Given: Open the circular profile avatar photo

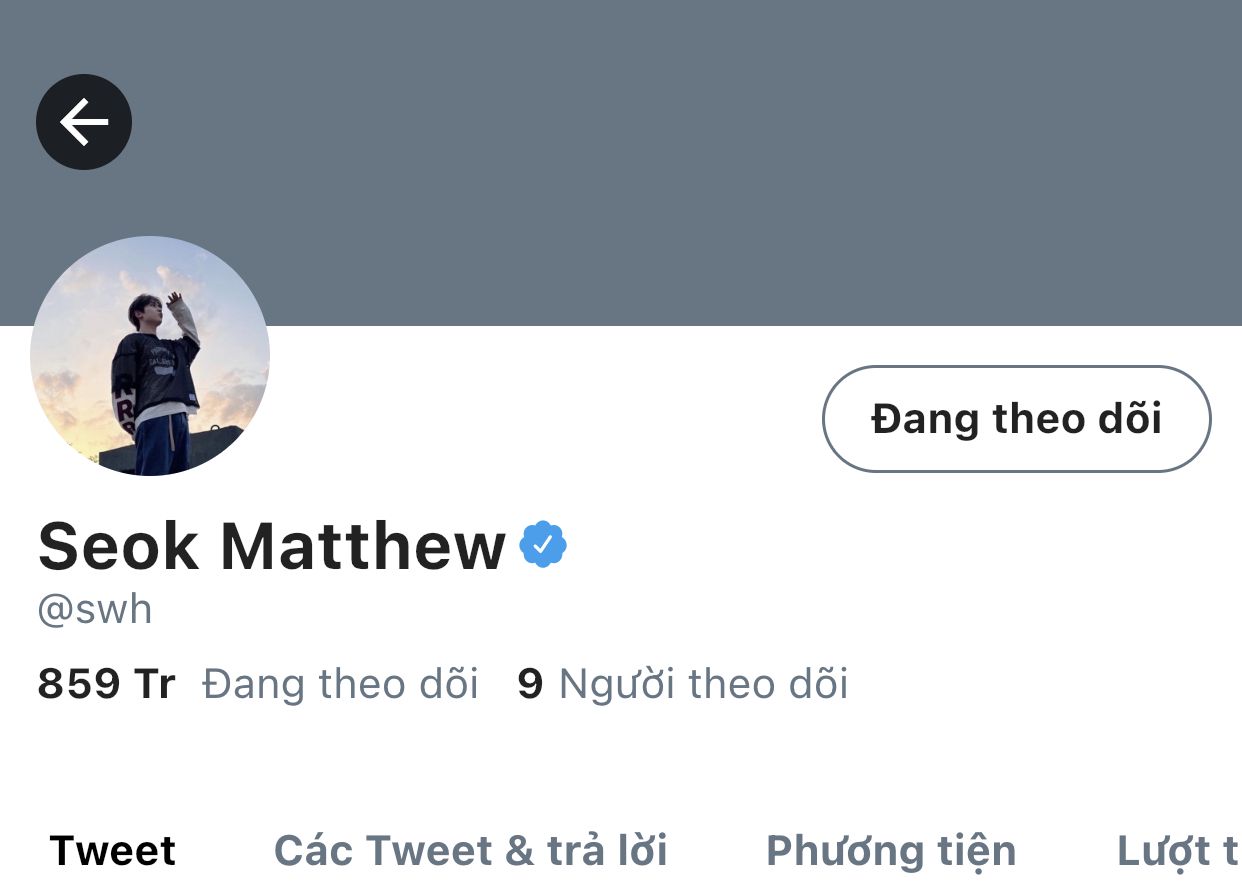Looking at the screenshot, I should [x=150, y=356].
